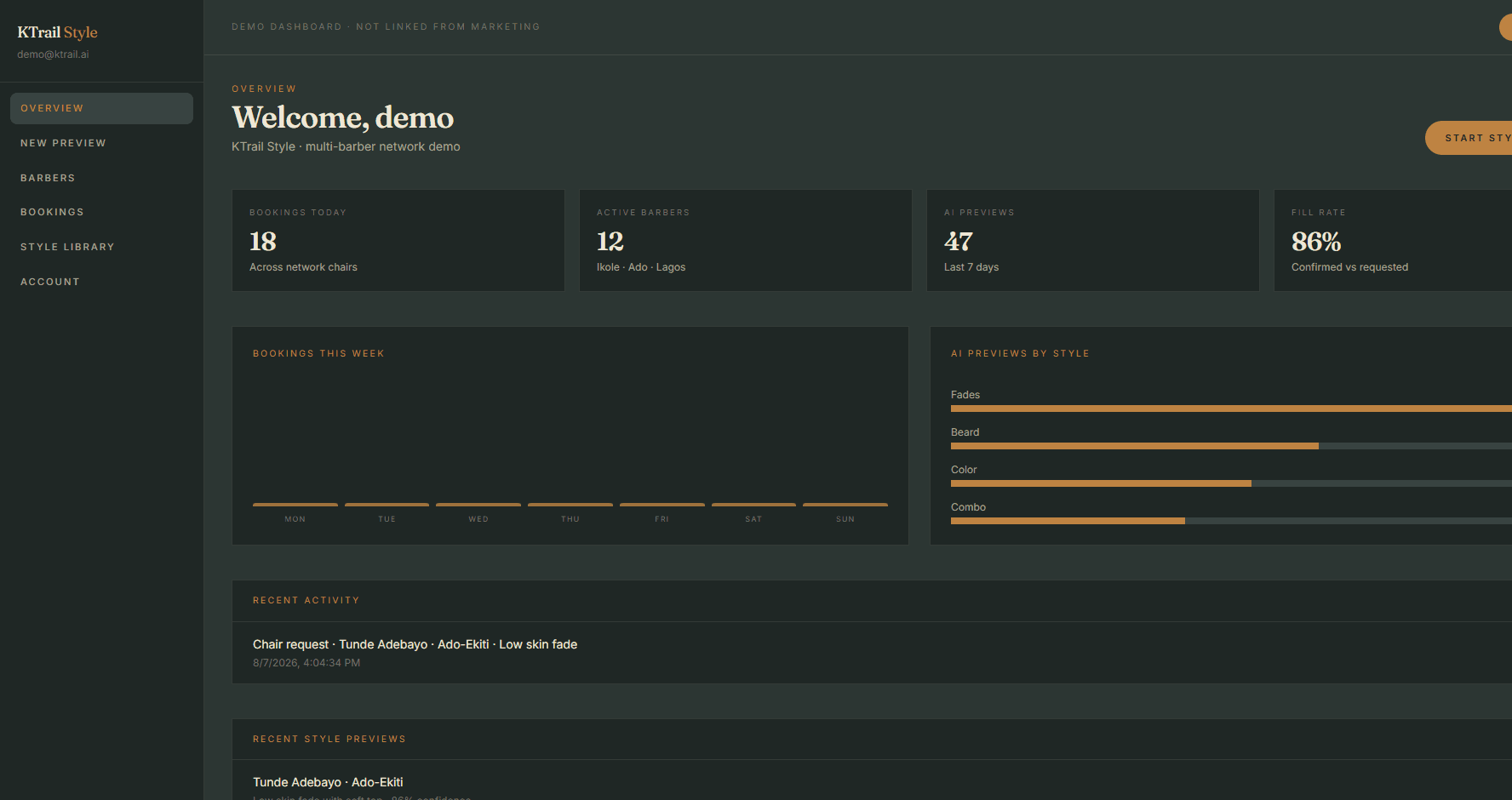Click the AI Previews By Style title
This screenshot has height=800, width=1512.
click(1020, 354)
